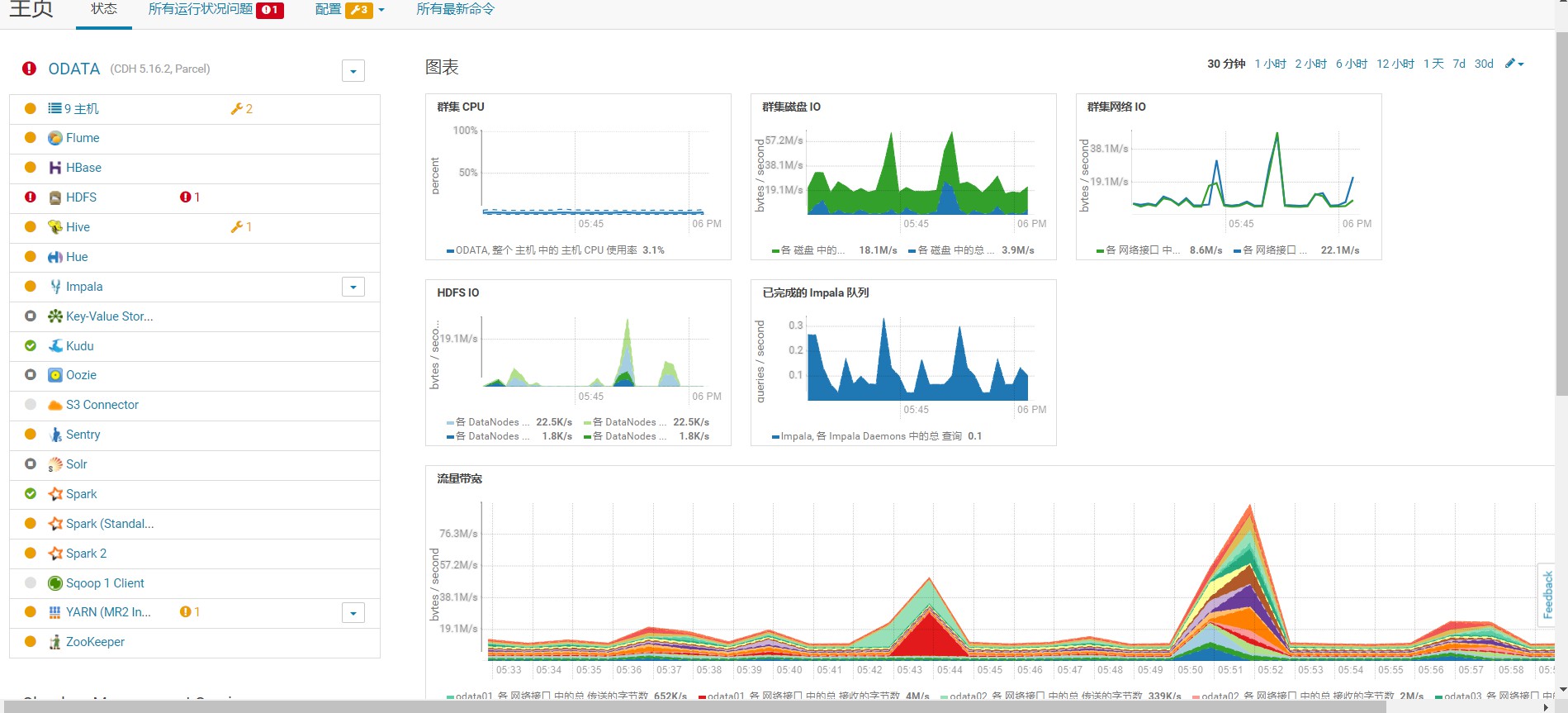
Task: Click the horizontal scrollbar at page bottom
Action: [x=694, y=706]
